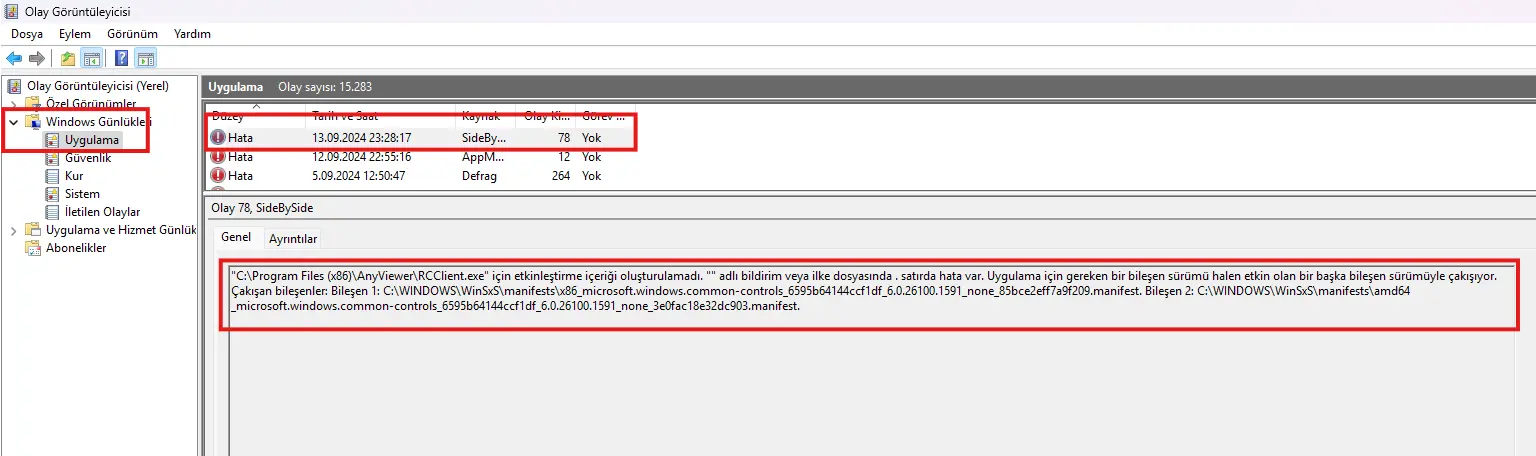Screen dimensions: 1536x456
Task: Click the Up one level folder icon
Action: pos(67,58)
